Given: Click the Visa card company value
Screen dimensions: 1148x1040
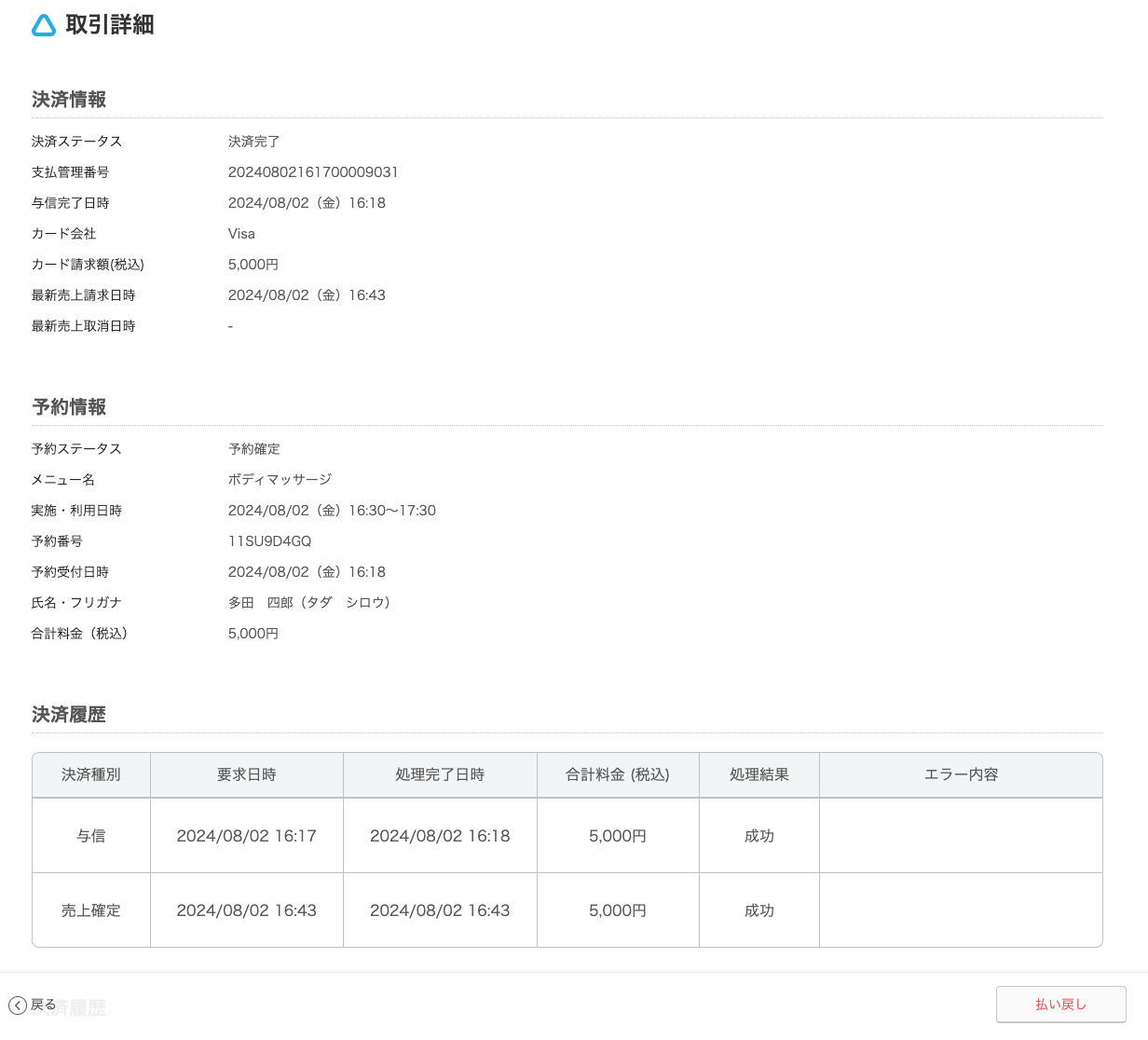Looking at the screenshot, I should coord(241,234).
